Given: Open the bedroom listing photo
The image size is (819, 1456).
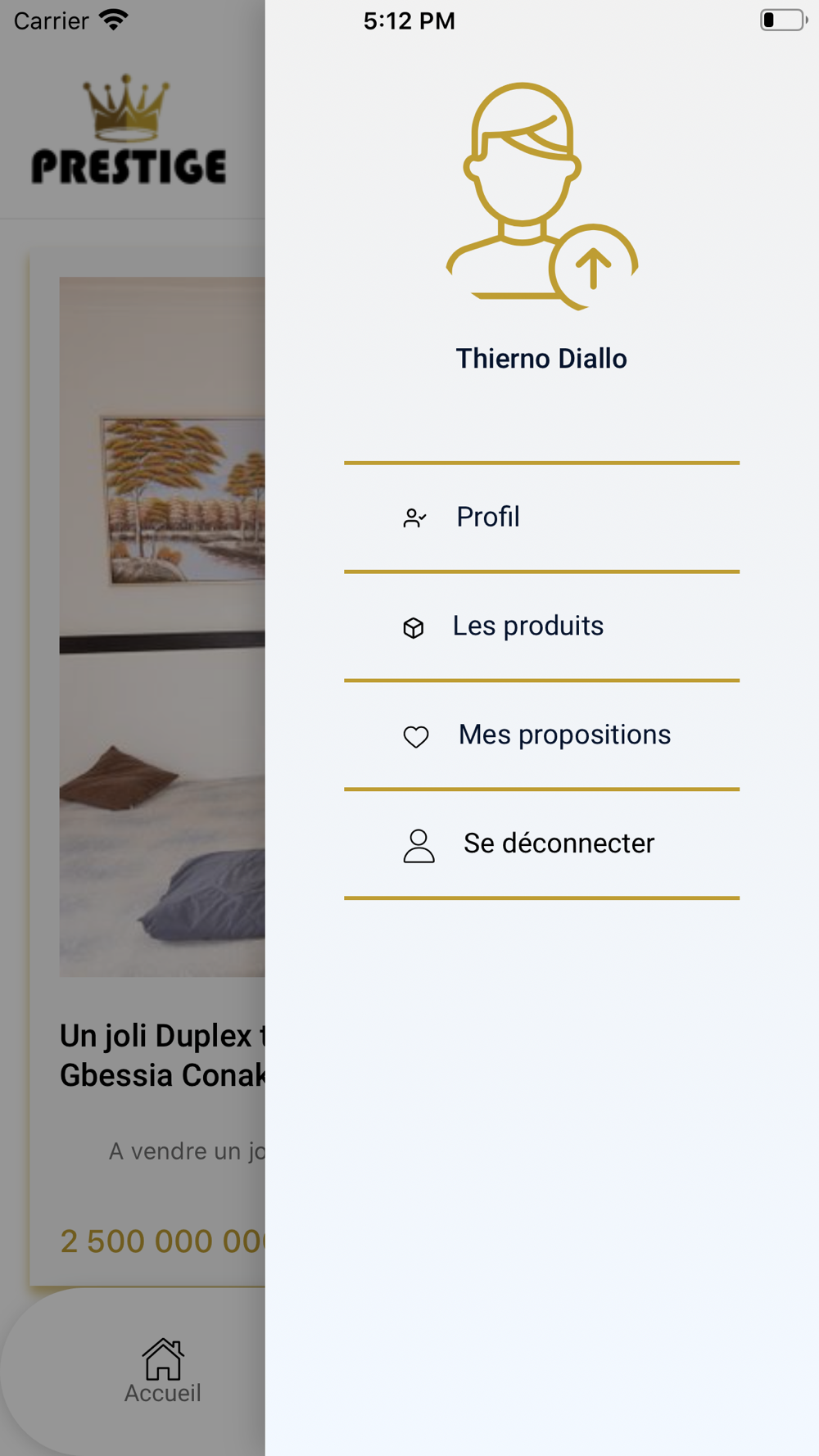Looking at the screenshot, I should pyautogui.click(x=162, y=626).
